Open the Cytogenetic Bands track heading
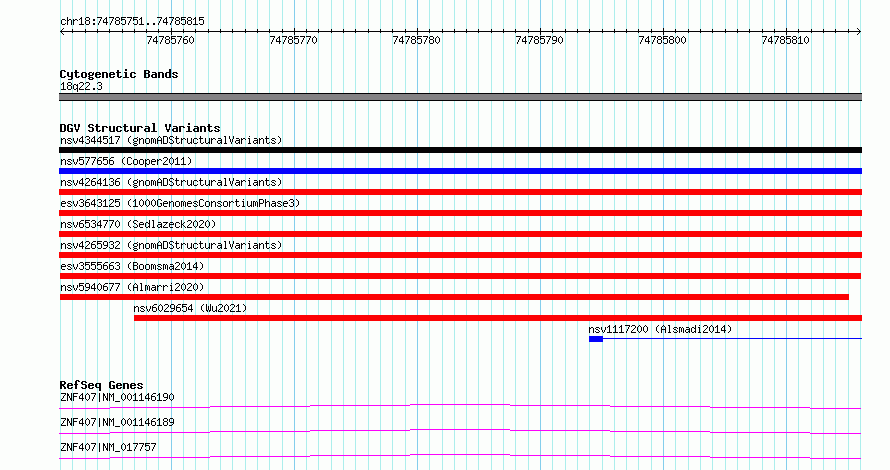 119,74
